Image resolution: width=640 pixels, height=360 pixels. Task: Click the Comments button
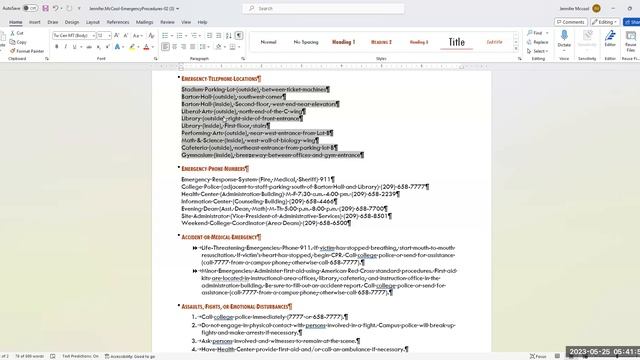[x=571, y=22]
